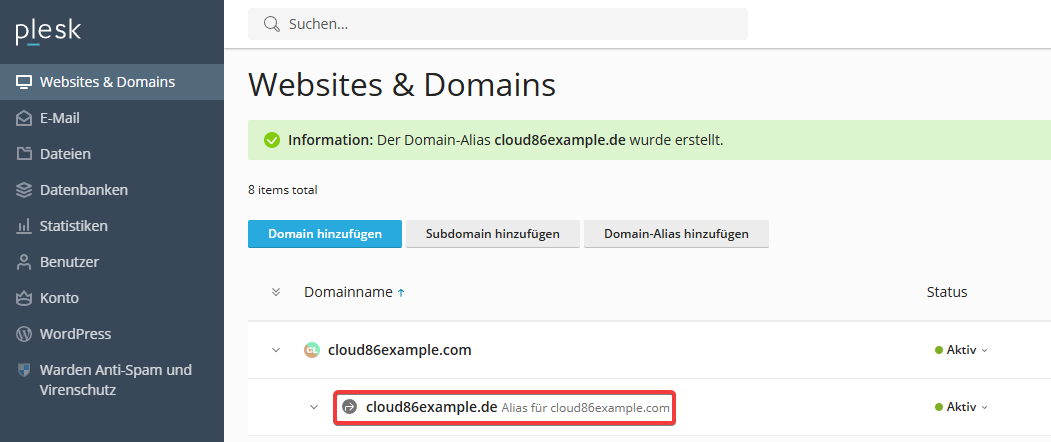Click the Konto crown icon

pyautogui.click(x=24, y=298)
